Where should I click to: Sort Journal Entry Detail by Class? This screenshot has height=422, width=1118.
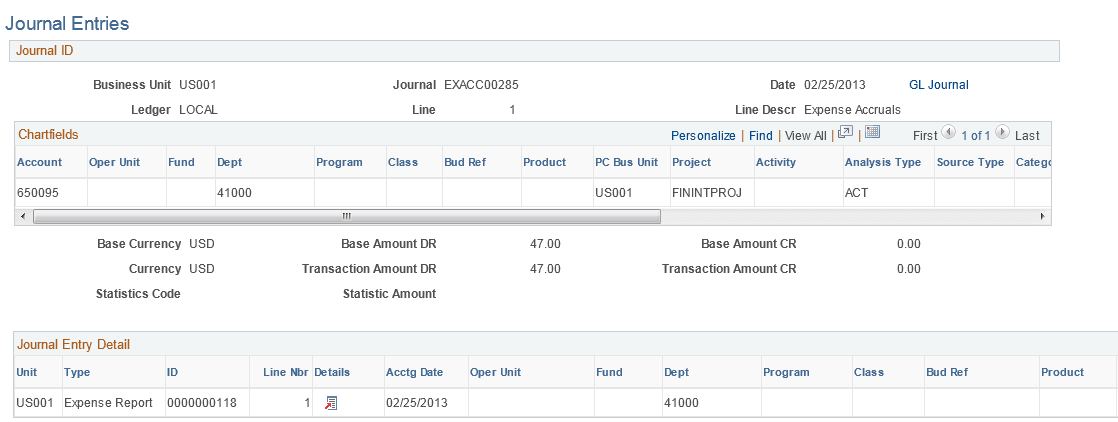click(x=868, y=372)
